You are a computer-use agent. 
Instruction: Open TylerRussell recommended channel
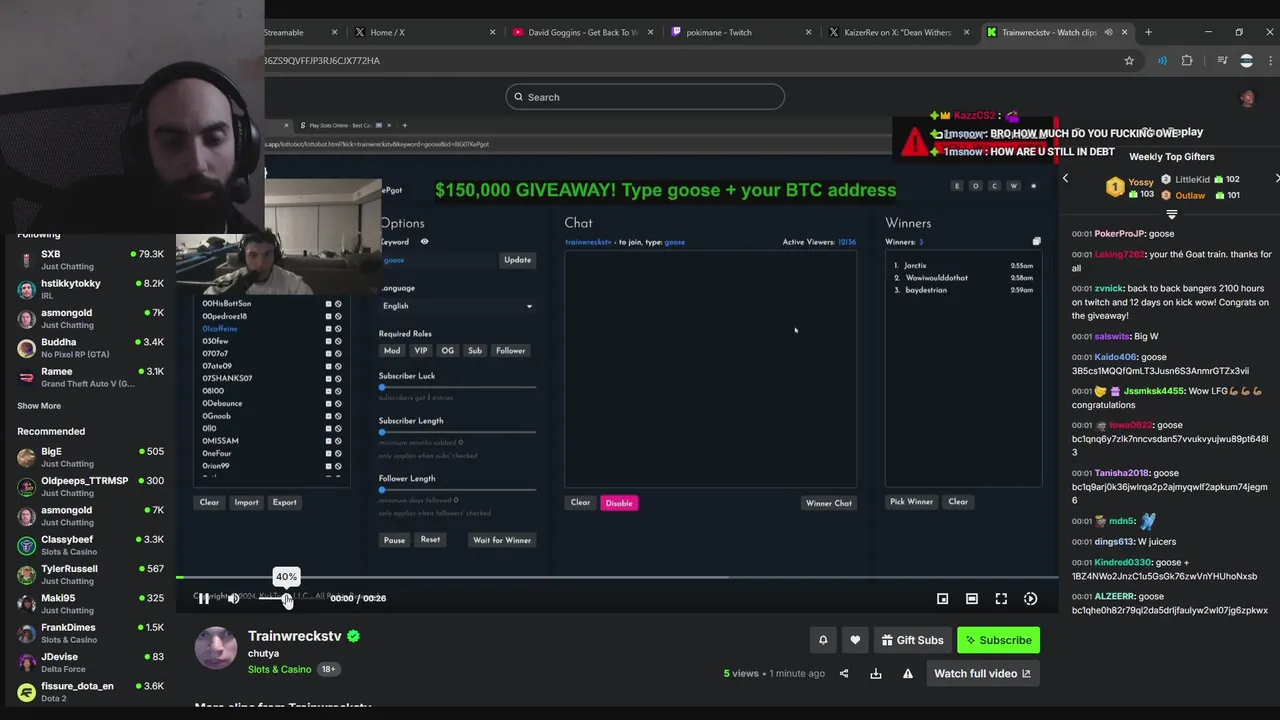[x=90, y=574]
